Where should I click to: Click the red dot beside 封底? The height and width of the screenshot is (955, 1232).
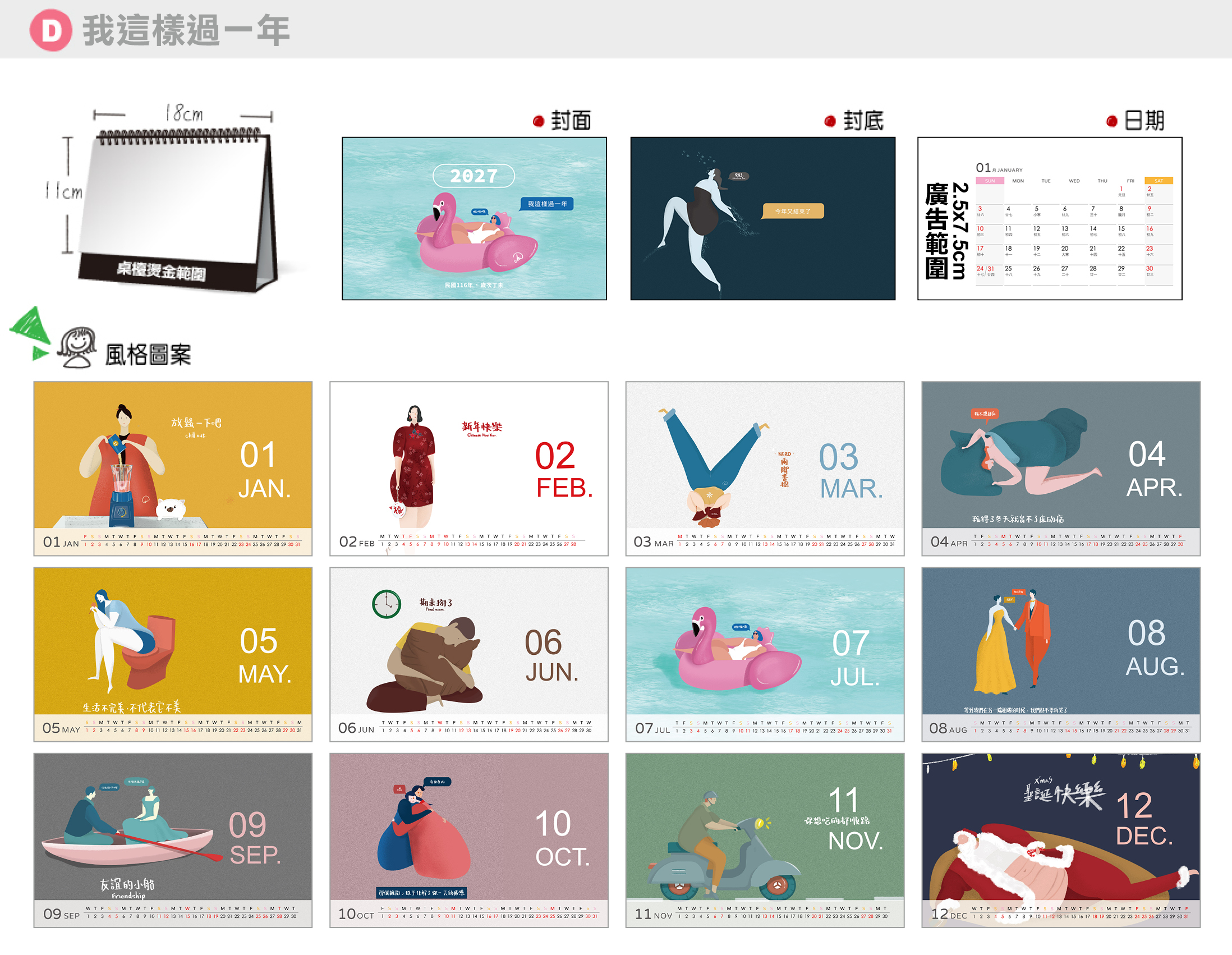(830, 121)
